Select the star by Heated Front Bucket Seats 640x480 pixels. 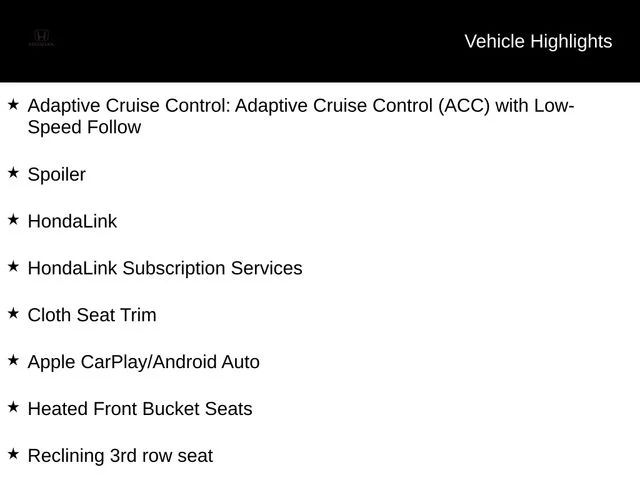[13, 407]
